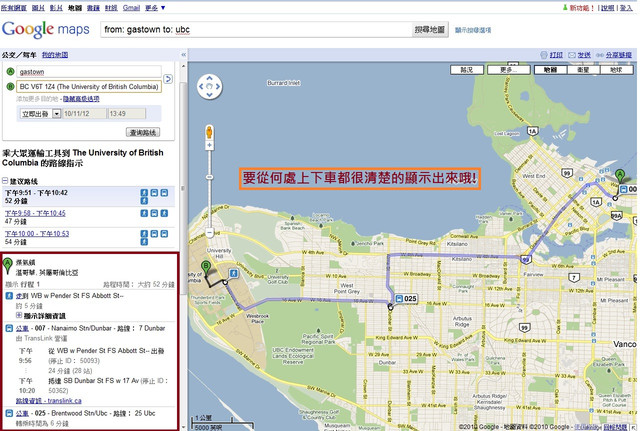Zoom out with the minus button
Viewport: 640px width, 431px height.
coord(209,233)
